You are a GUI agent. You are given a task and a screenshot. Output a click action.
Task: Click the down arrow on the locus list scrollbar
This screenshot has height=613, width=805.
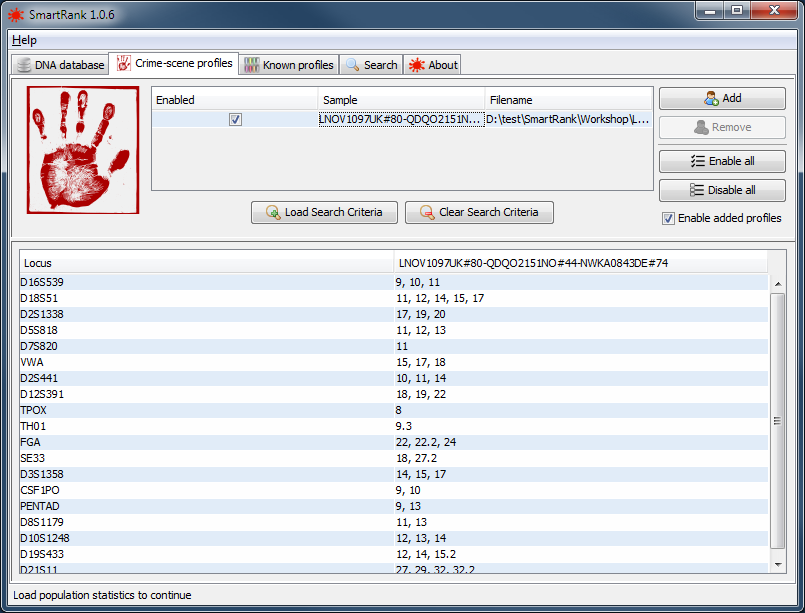779,562
